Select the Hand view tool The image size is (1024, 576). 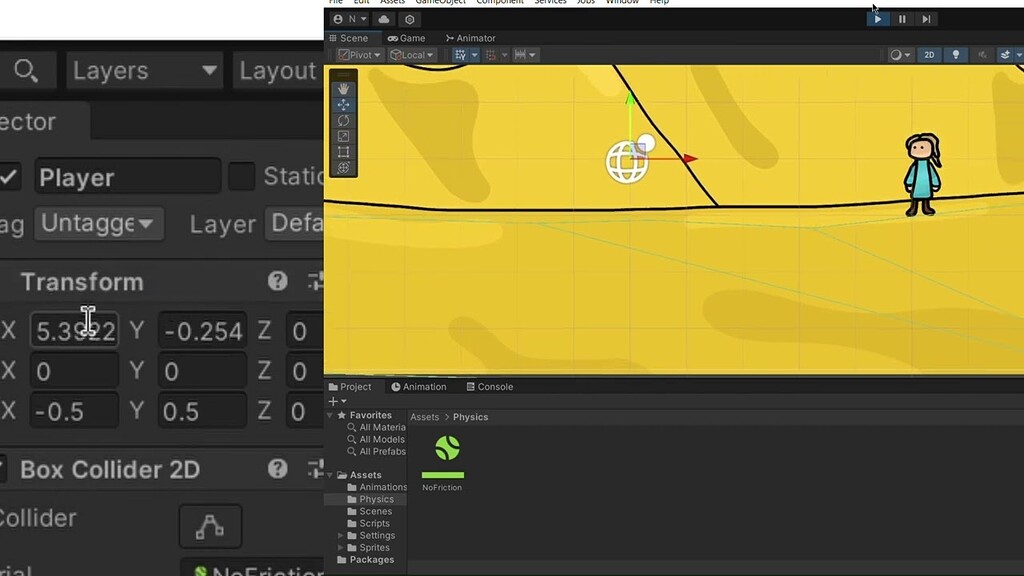pyautogui.click(x=343, y=88)
